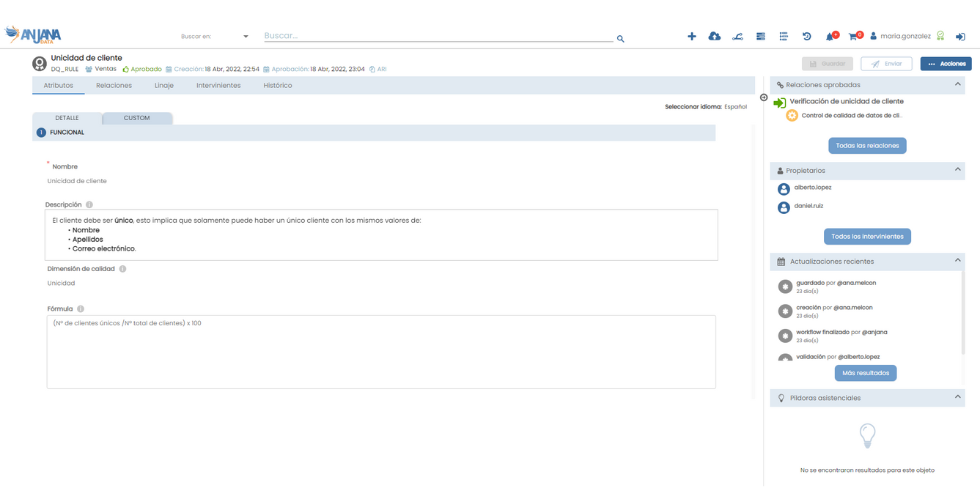Click the history clock icon in top bar
This screenshot has height=500, width=980.
click(x=807, y=37)
